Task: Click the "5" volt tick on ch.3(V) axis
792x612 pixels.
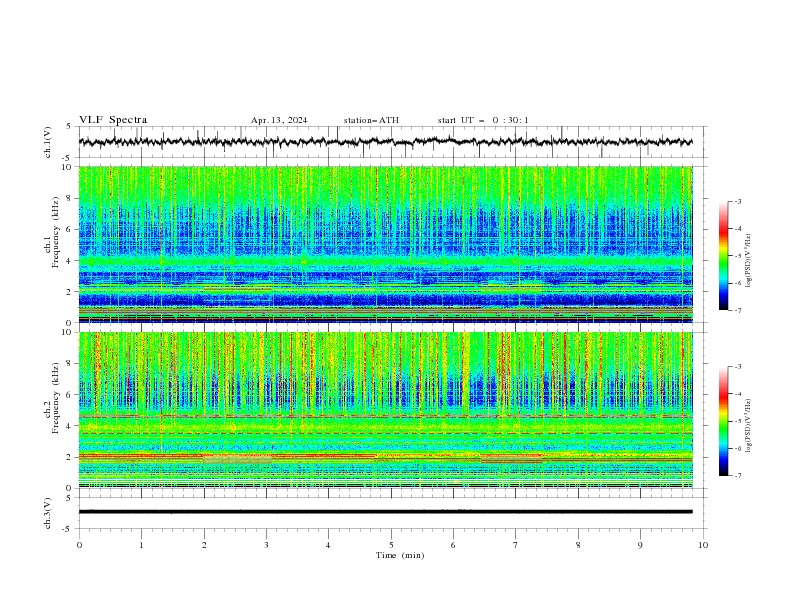Action: coord(69,498)
